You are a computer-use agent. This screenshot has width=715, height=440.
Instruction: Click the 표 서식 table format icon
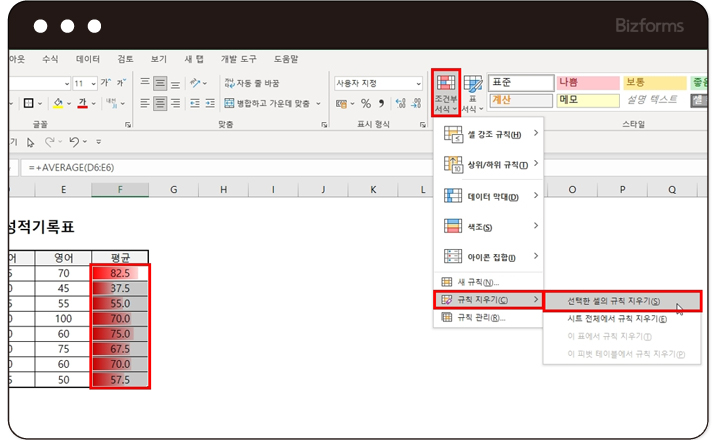(472, 84)
